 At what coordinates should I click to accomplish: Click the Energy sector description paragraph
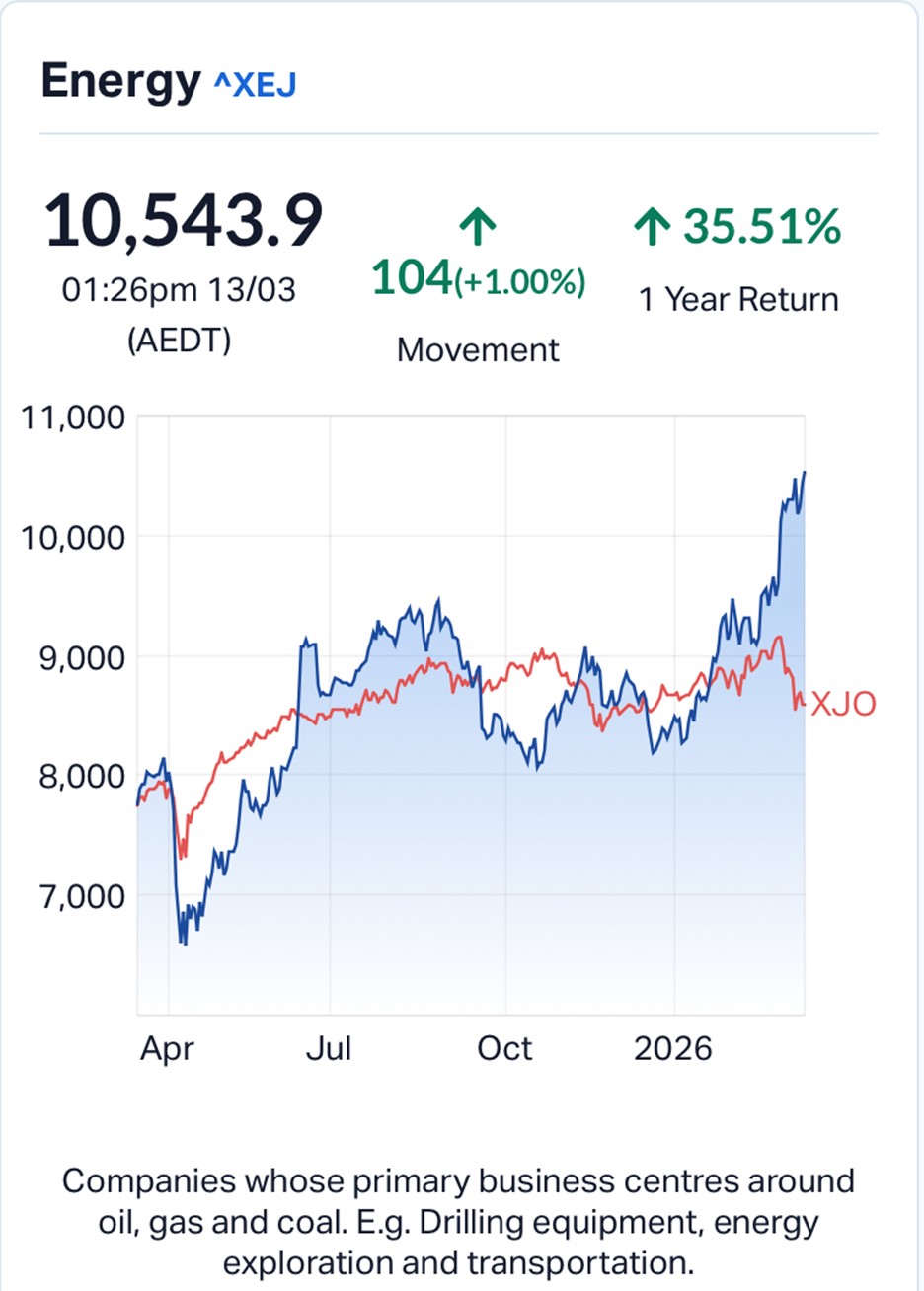point(459,1222)
